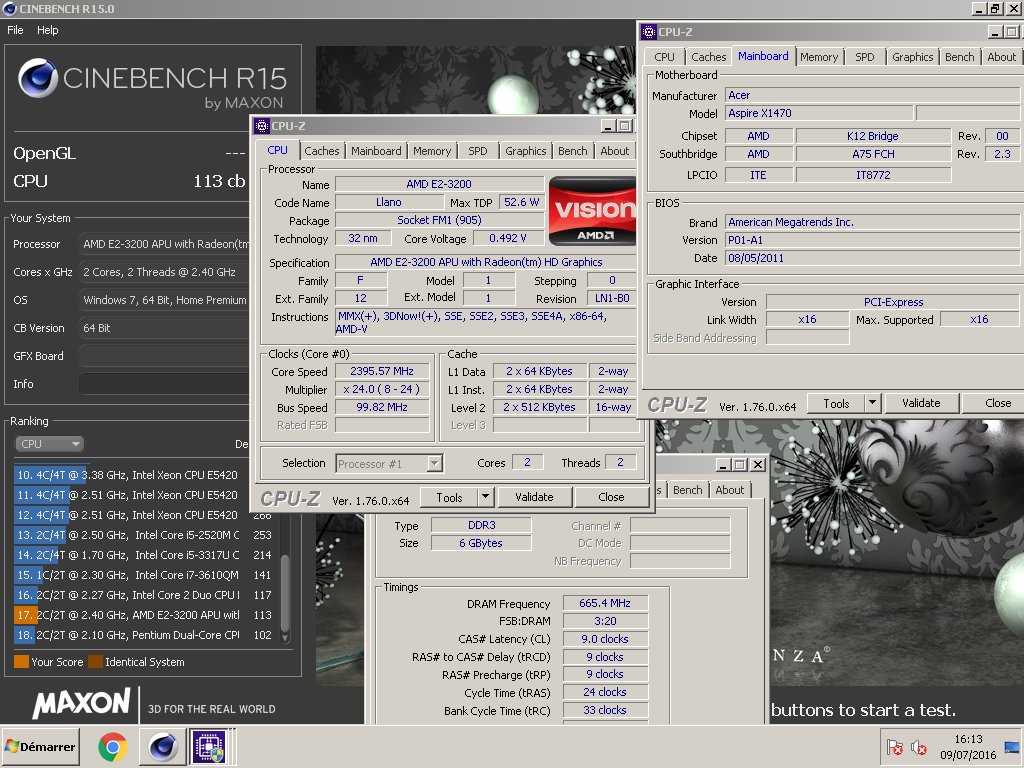The height and width of the screenshot is (768, 1024).
Task: Click motherboard Model field Aspire X1470
Action: [819, 113]
